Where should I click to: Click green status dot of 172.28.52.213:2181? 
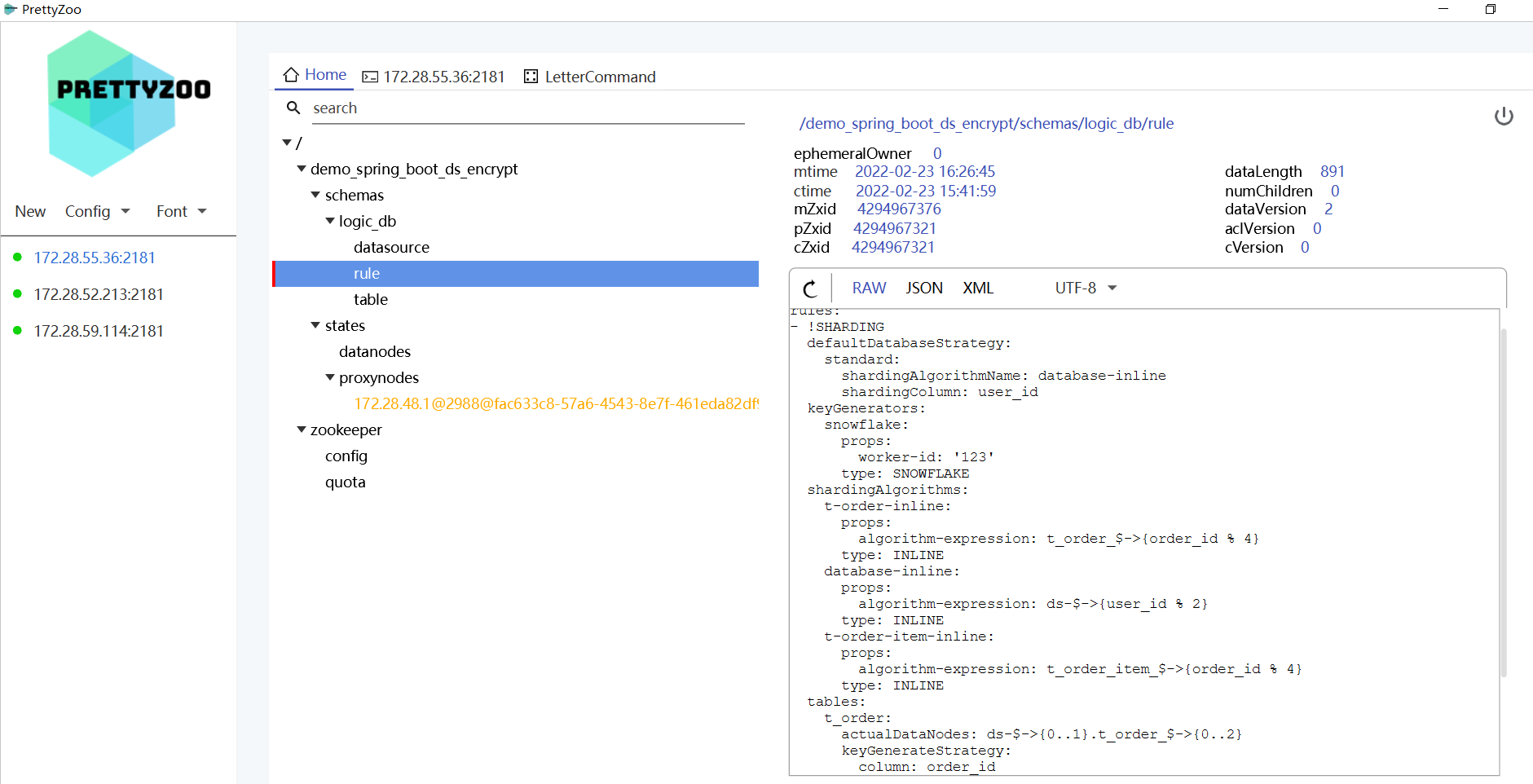[x=17, y=293]
